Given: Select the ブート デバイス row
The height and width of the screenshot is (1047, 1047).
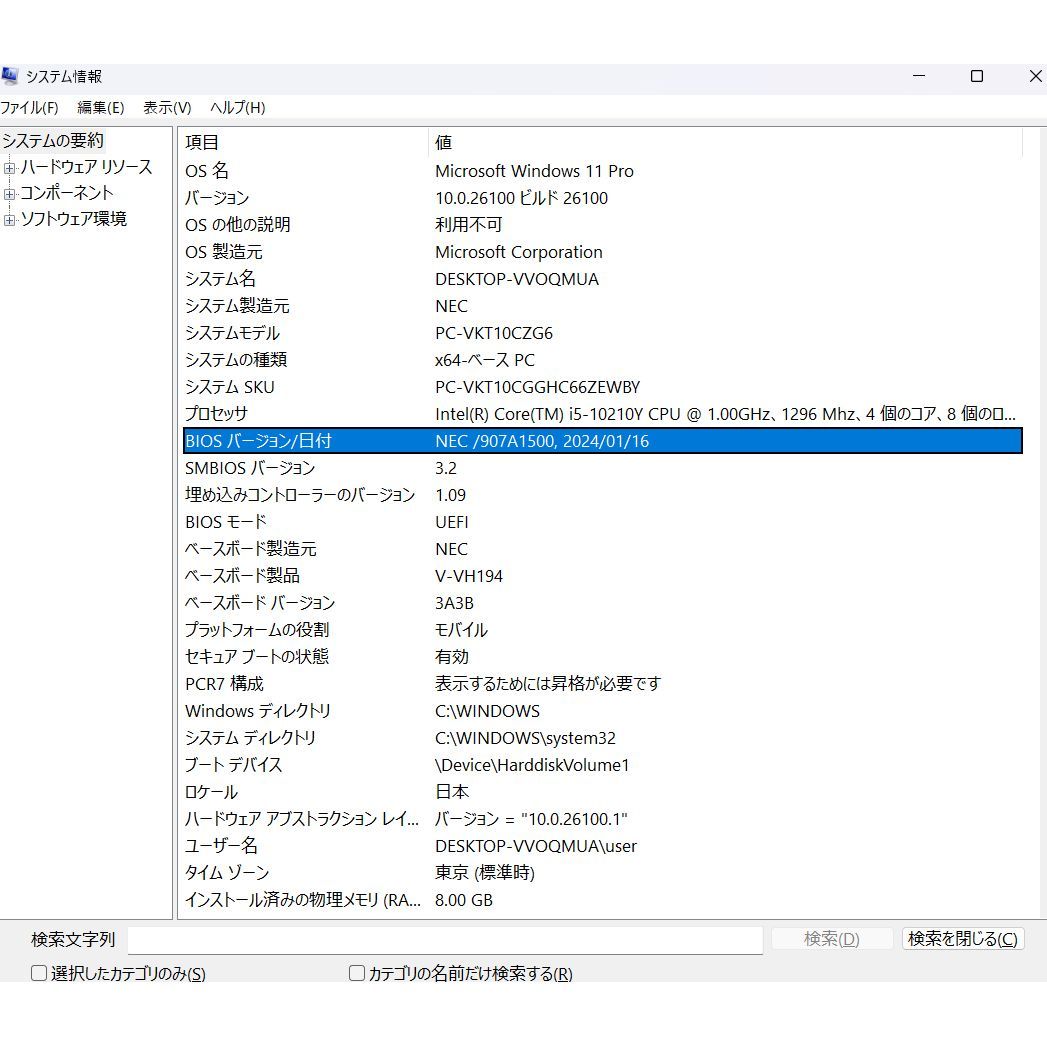Looking at the screenshot, I should click(602, 765).
